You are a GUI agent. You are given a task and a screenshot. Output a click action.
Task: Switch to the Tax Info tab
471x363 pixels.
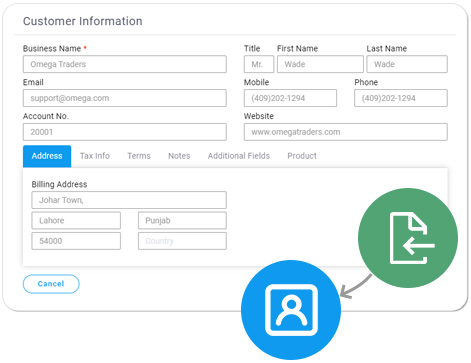(x=95, y=156)
